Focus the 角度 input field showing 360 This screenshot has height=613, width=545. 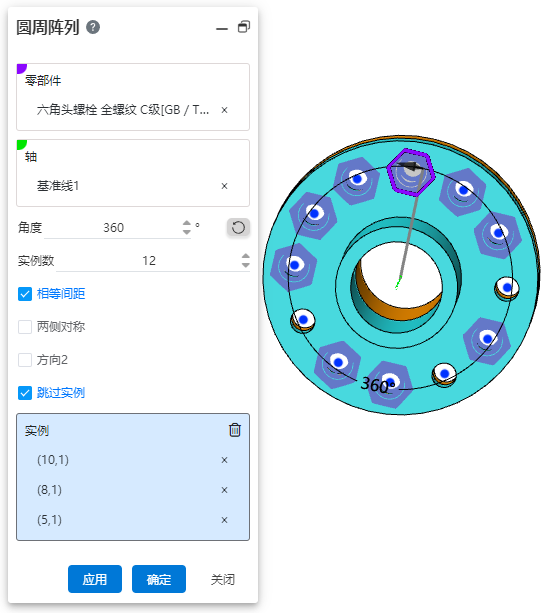tap(113, 228)
